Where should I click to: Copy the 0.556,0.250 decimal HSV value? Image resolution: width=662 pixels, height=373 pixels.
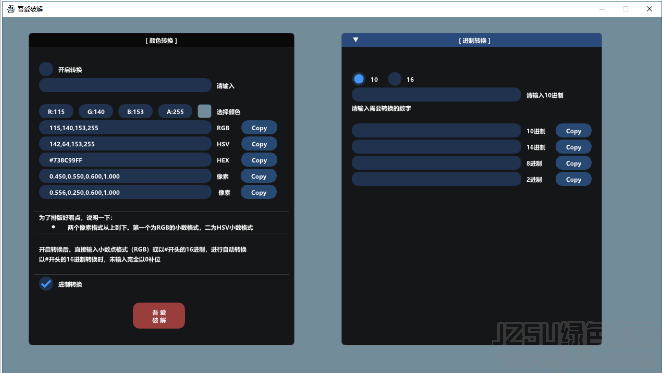(x=259, y=192)
